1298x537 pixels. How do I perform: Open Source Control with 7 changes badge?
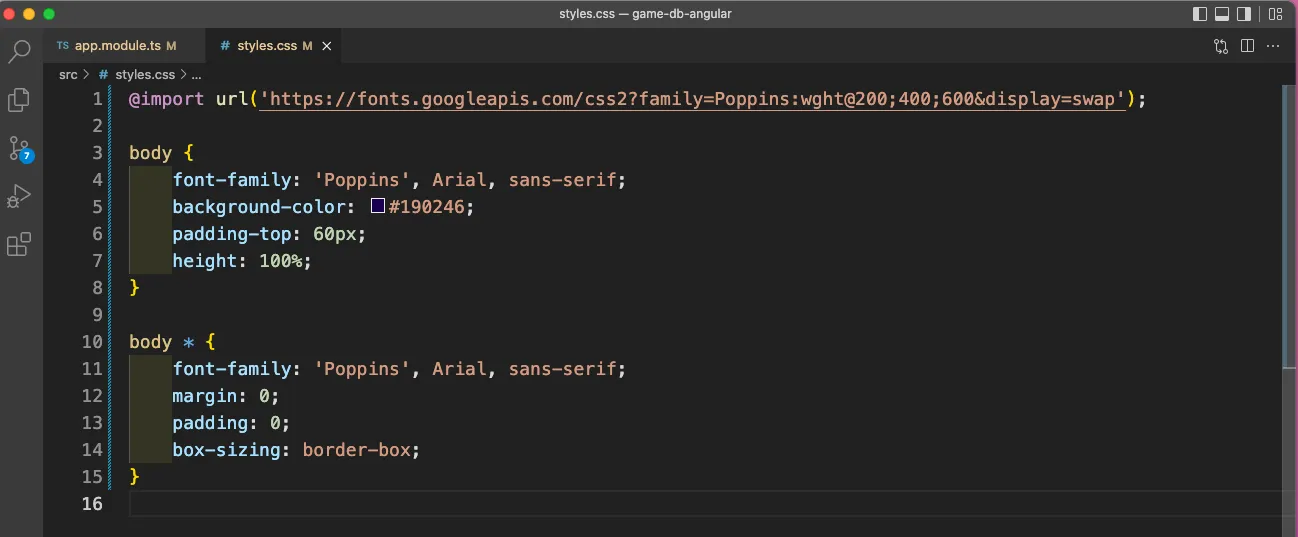click(x=20, y=149)
